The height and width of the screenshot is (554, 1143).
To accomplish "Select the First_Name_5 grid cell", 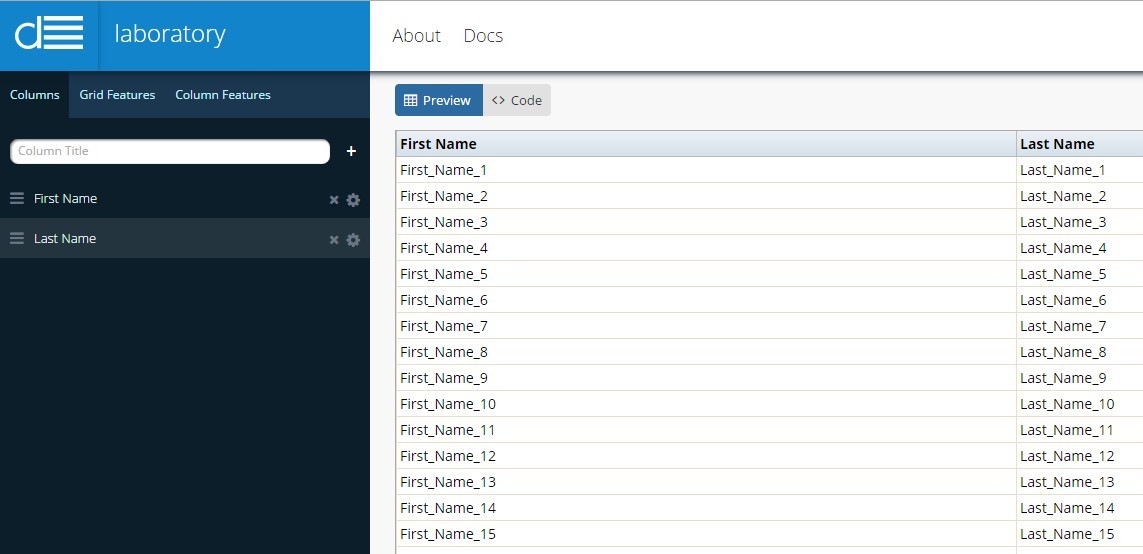I will (x=444, y=274).
